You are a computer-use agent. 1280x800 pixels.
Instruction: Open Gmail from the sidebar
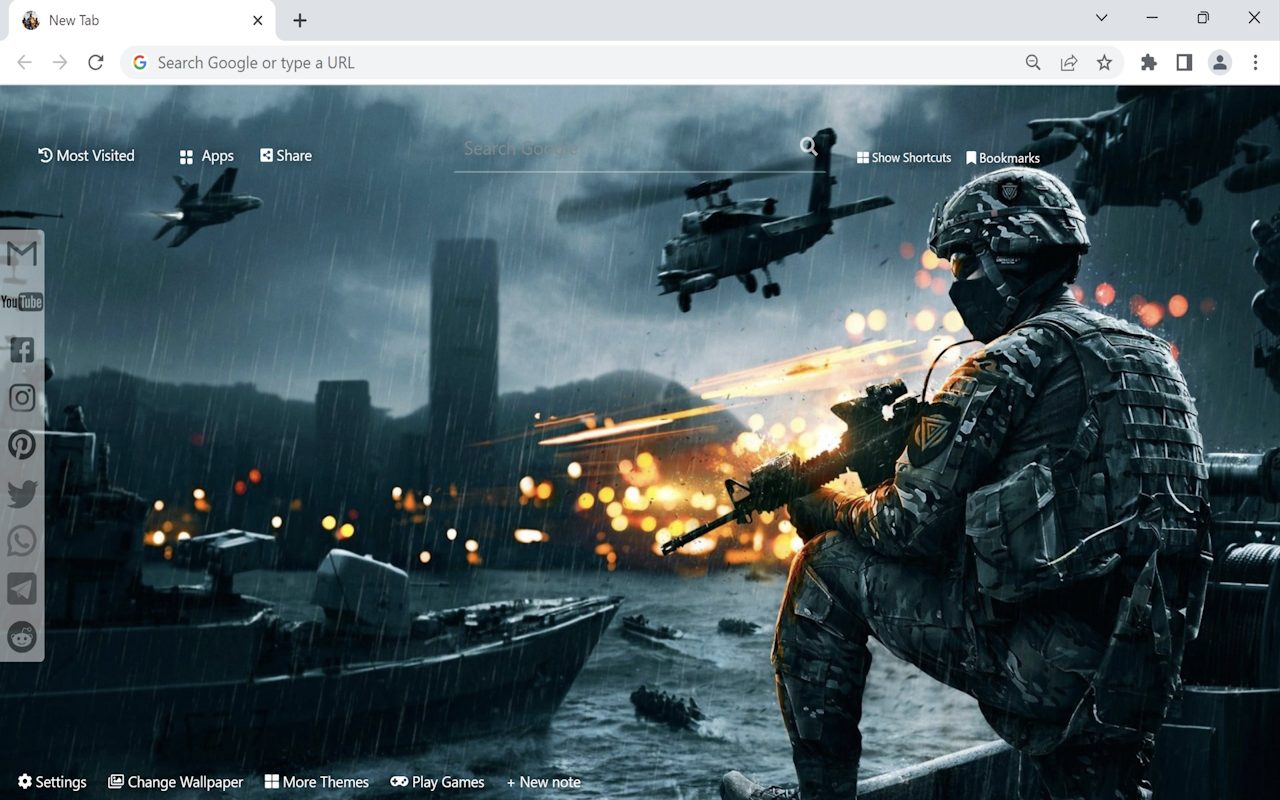tap(21, 254)
